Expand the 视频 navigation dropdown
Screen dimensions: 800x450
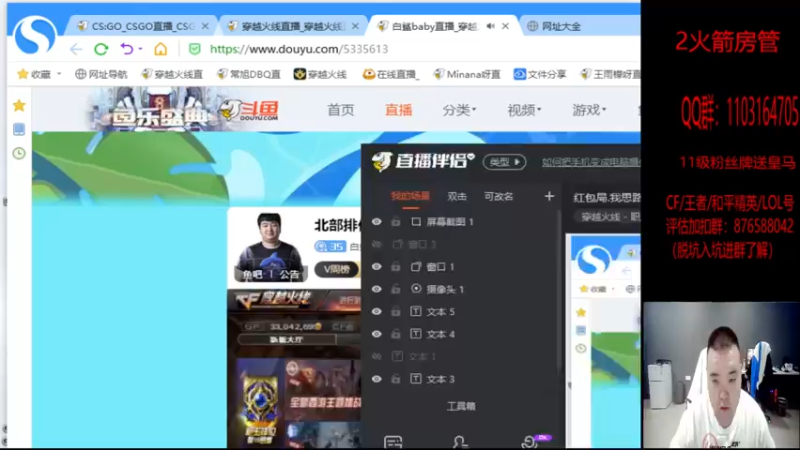(x=539, y=109)
